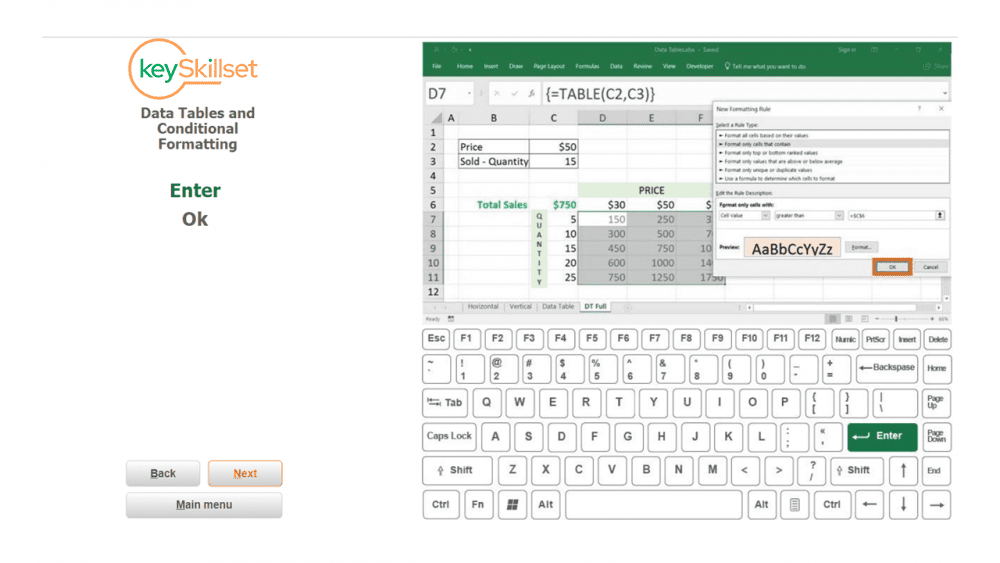1000x563 pixels.
Task: Select the Normal view status bar icon
Action: click(832, 319)
